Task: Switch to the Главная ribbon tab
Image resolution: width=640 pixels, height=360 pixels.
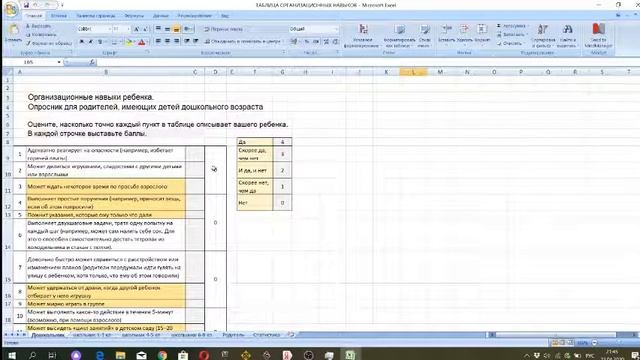Action: pos(33,16)
